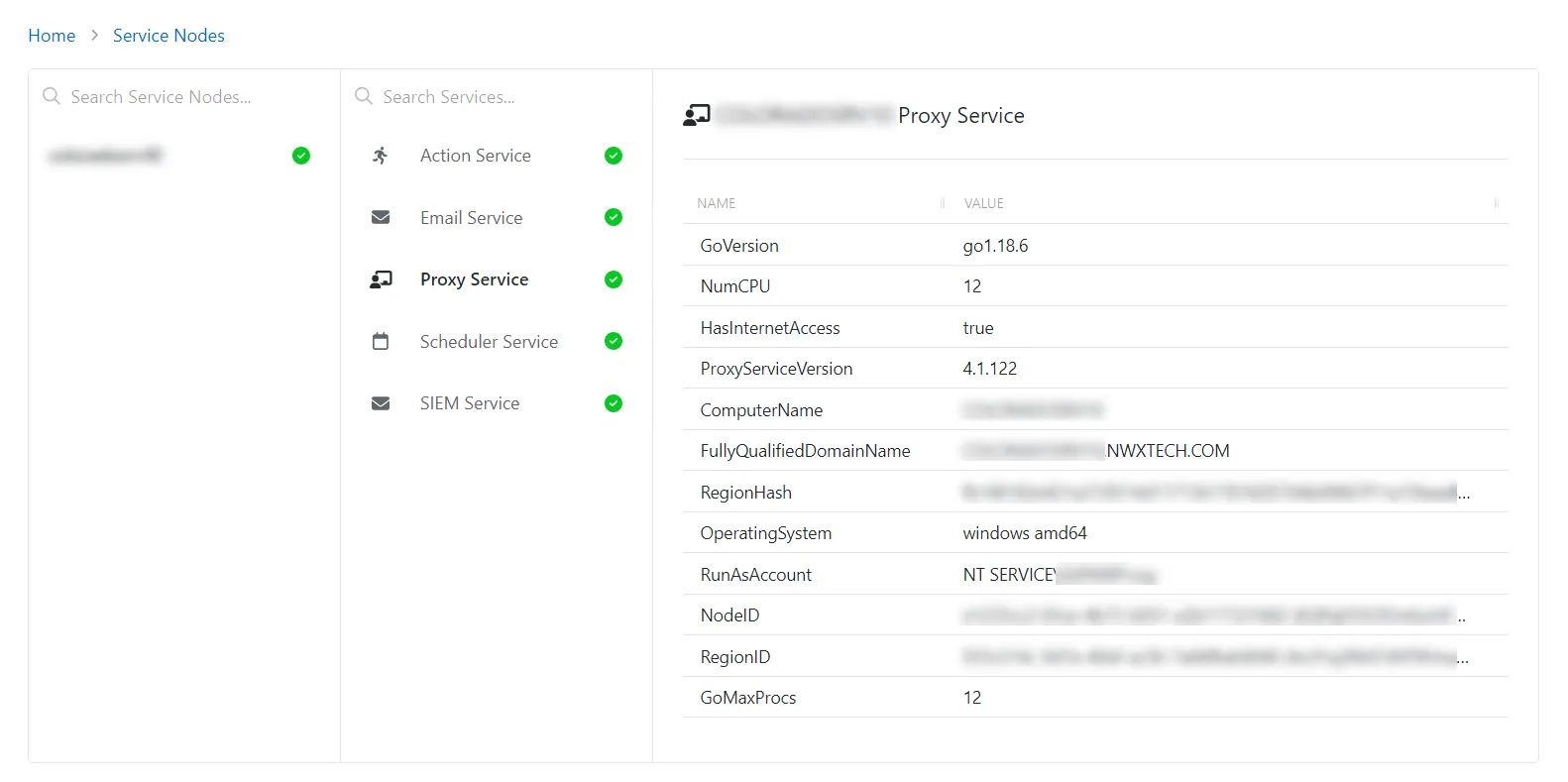Image resolution: width=1568 pixels, height=782 pixels.
Task: Click the HasInternetAccess value true
Action: [x=978, y=328]
